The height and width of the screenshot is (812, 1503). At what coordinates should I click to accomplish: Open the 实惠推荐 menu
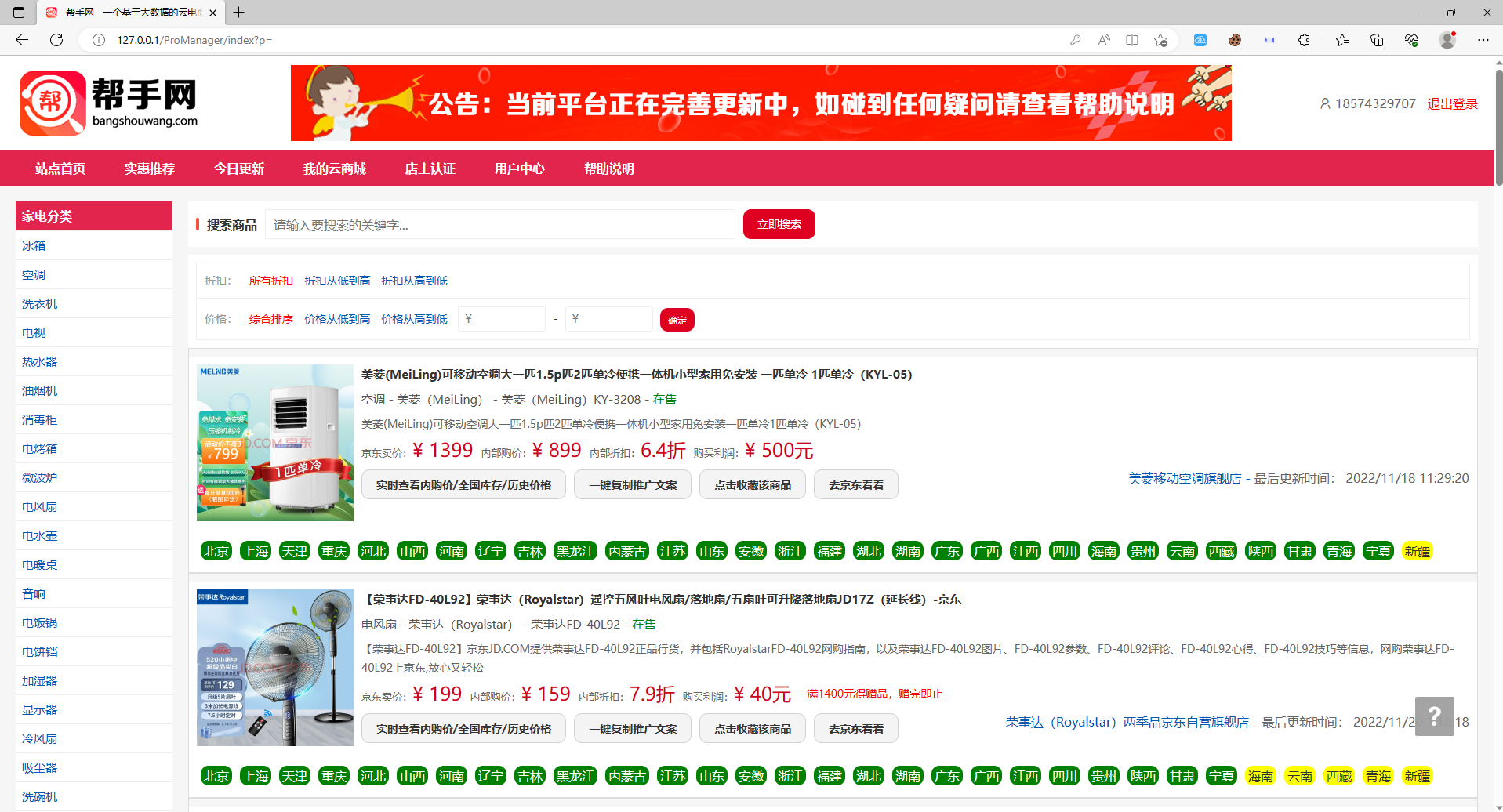(x=150, y=169)
